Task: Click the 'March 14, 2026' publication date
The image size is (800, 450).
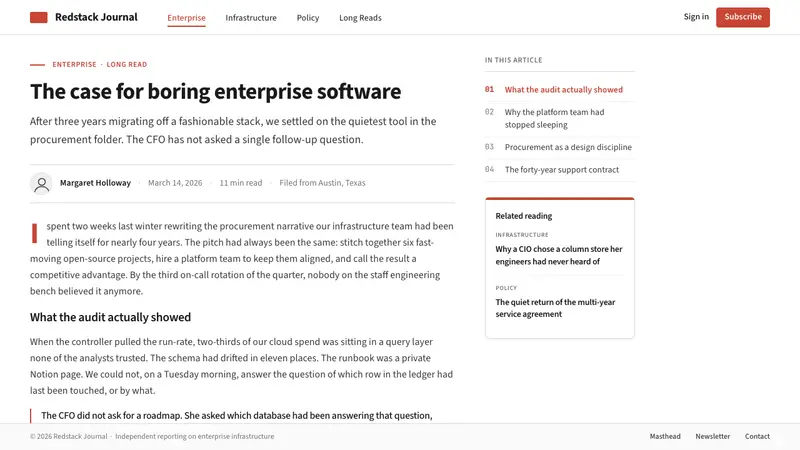Action: [x=175, y=183]
